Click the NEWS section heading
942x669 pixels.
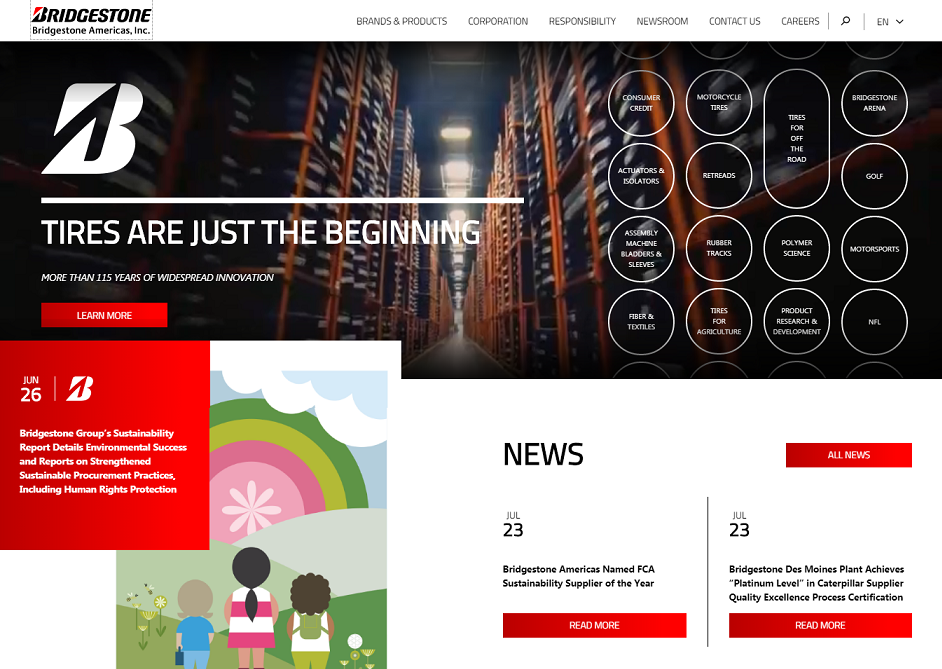tap(542, 454)
